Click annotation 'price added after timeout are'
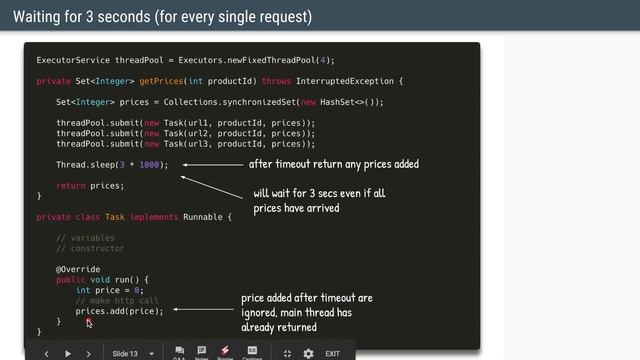This screenshot has height=360, width=640. click(x=307, y=298)
